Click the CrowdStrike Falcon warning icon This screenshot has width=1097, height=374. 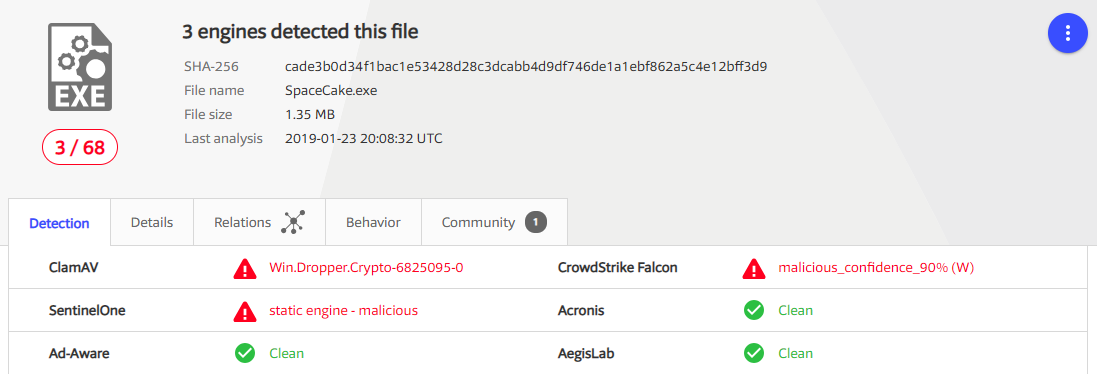[x=753, y=268]
